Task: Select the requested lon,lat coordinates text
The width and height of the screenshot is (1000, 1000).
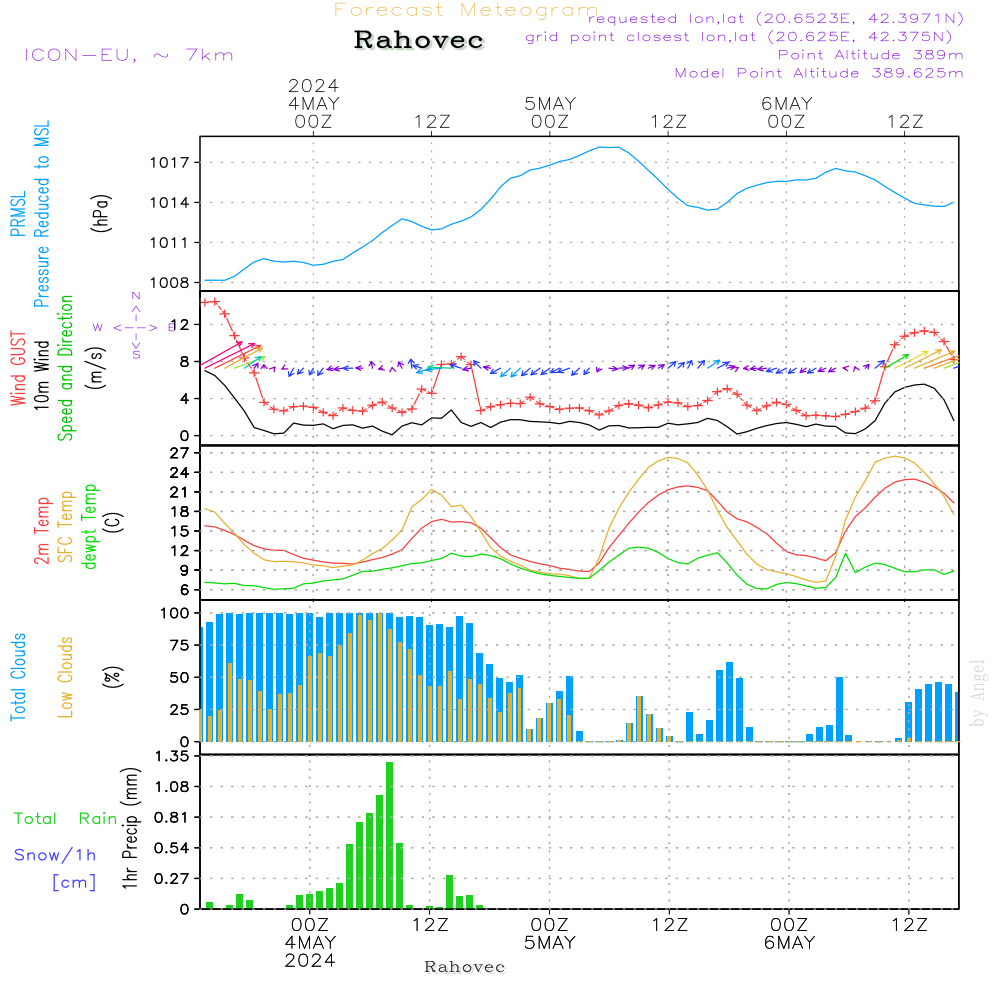Action: tap(776, 18)
